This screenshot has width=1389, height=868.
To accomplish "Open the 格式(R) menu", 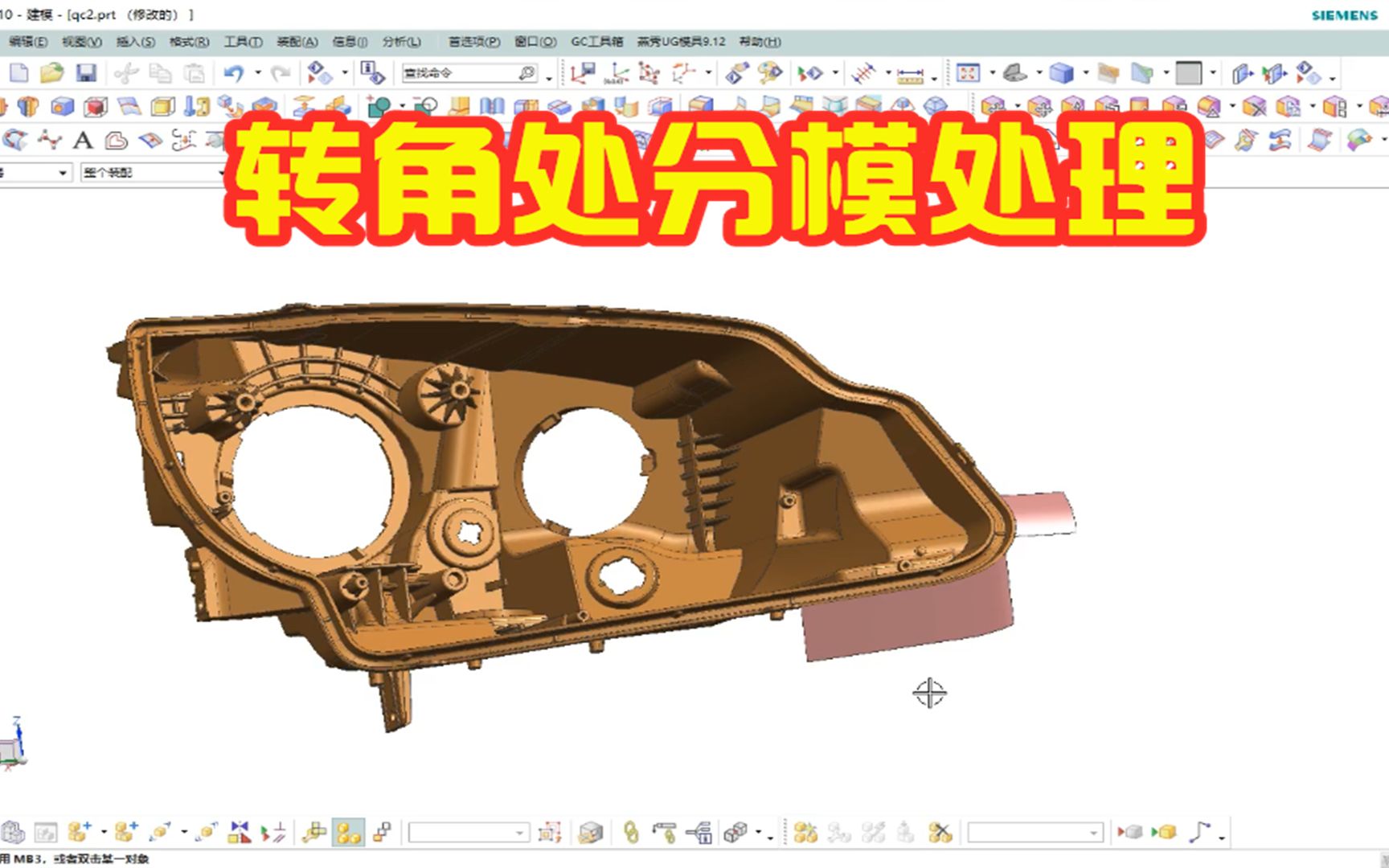I will click(x=189, y=42).
